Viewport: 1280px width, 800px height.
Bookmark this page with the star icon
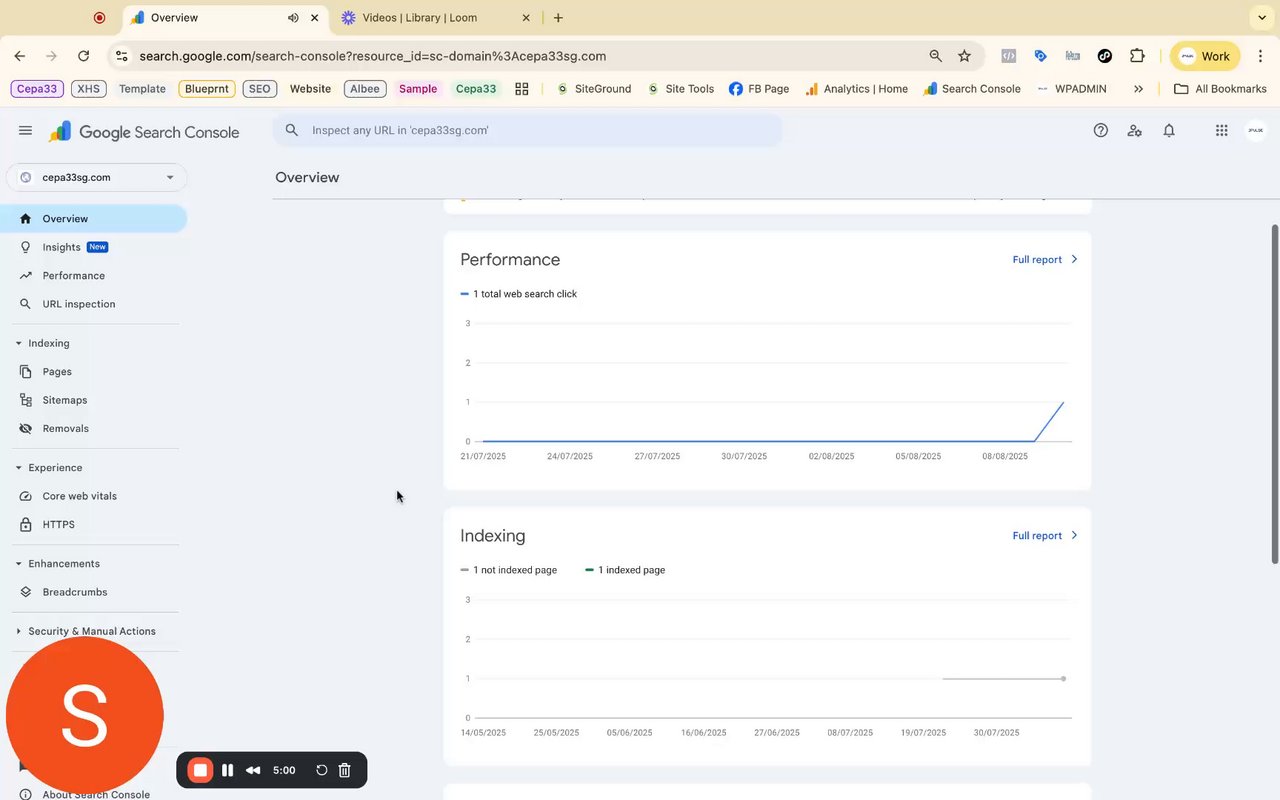[x=964, y=56]
